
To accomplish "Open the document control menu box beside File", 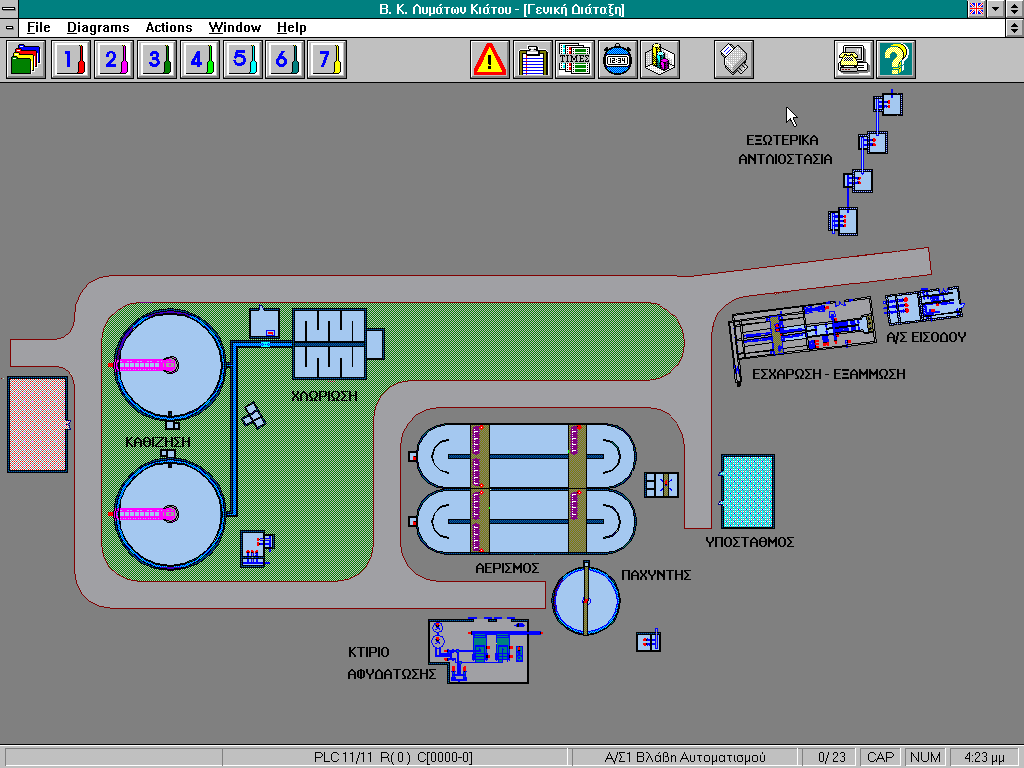I will [10, 28].
